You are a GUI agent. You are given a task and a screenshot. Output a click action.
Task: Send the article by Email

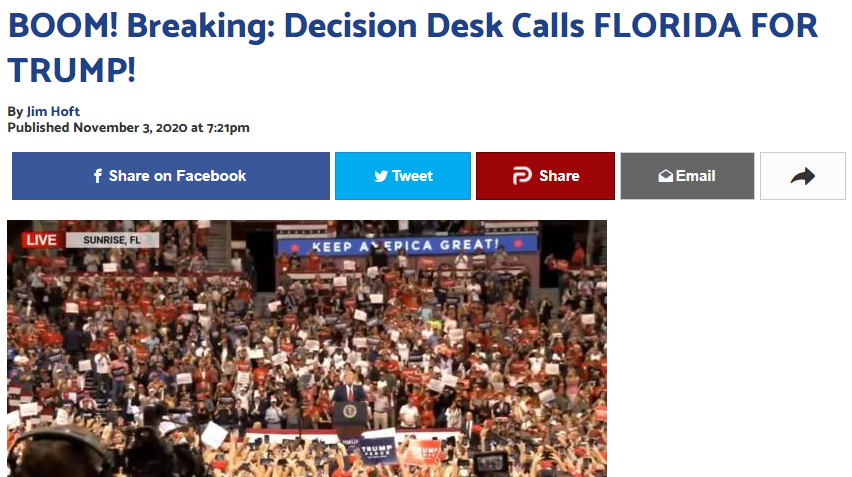pyautogui.click(x=687, y=176)
